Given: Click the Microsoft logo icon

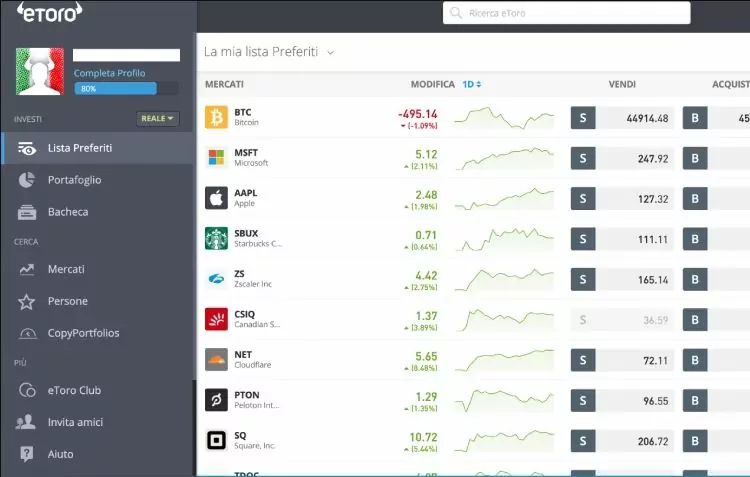Looking at the screenshot, I should [x=216, y=158].
